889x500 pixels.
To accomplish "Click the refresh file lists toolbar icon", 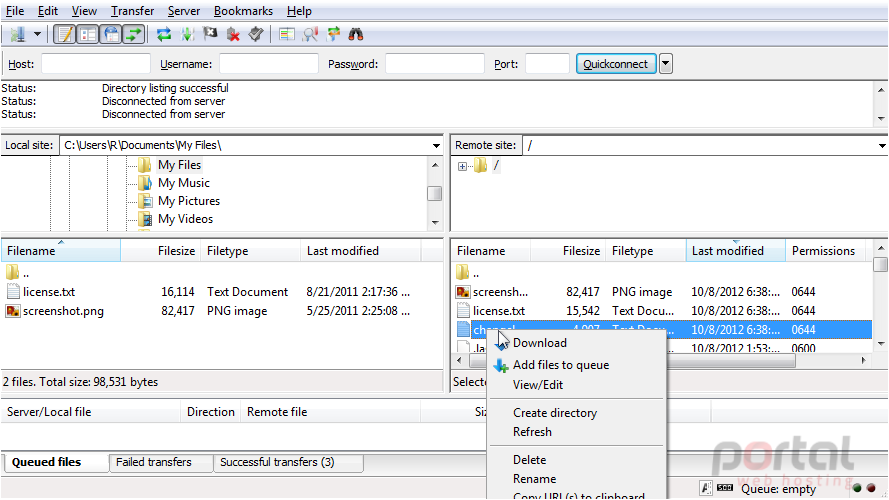I will (x=164, y=35).
